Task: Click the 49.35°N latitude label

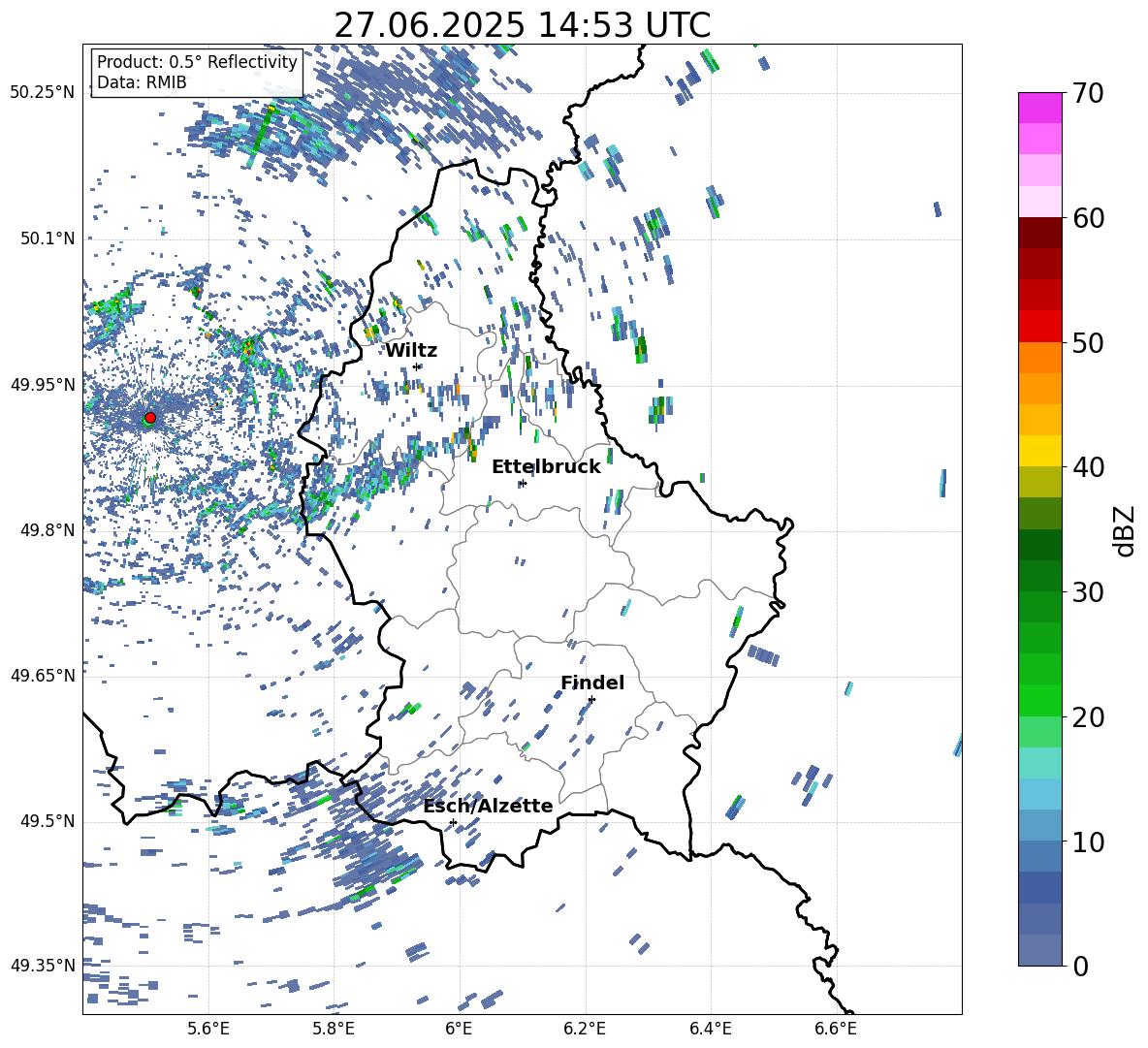Action: pos(43,966)
